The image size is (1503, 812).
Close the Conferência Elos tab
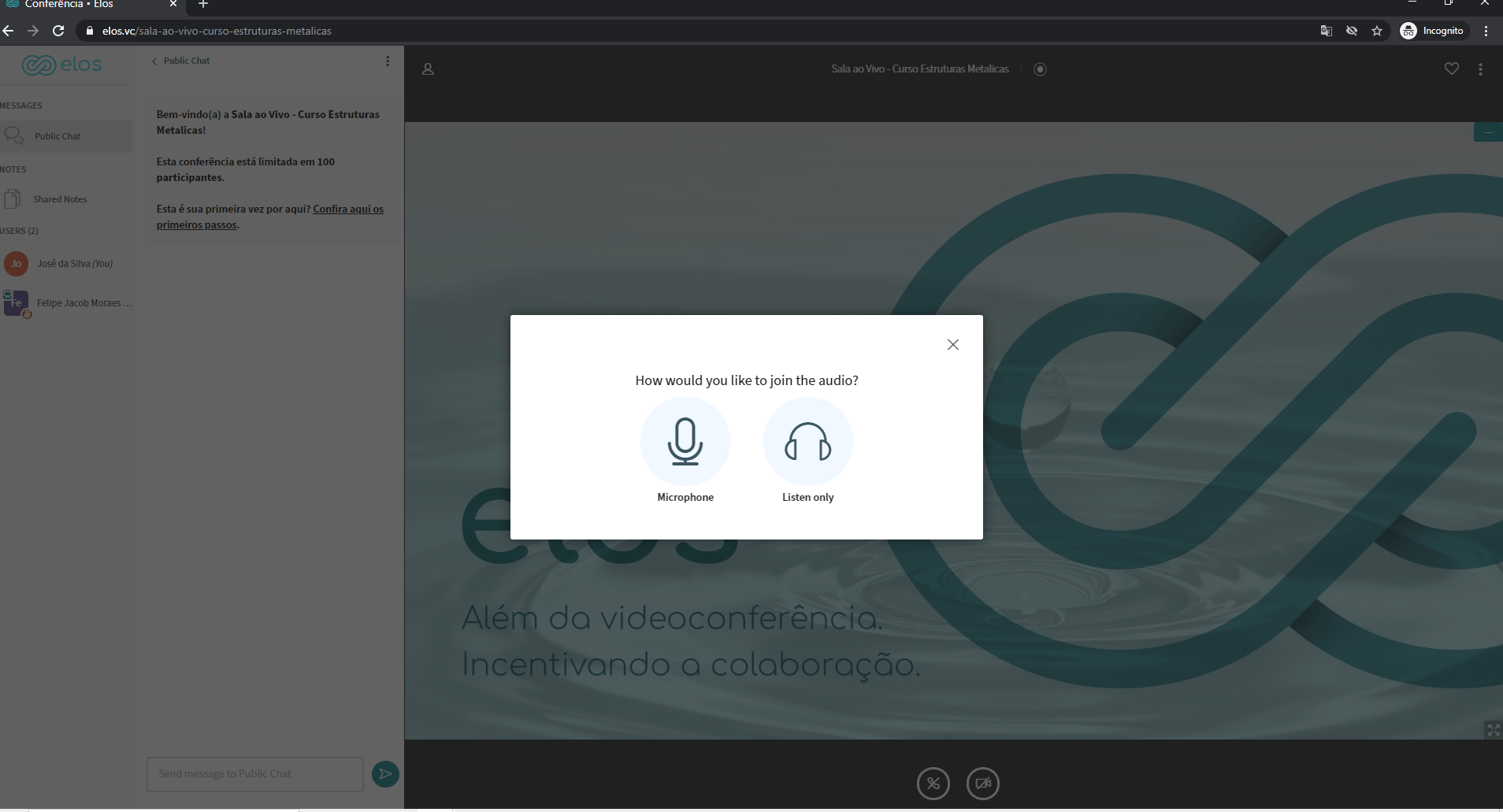(173, 5)
